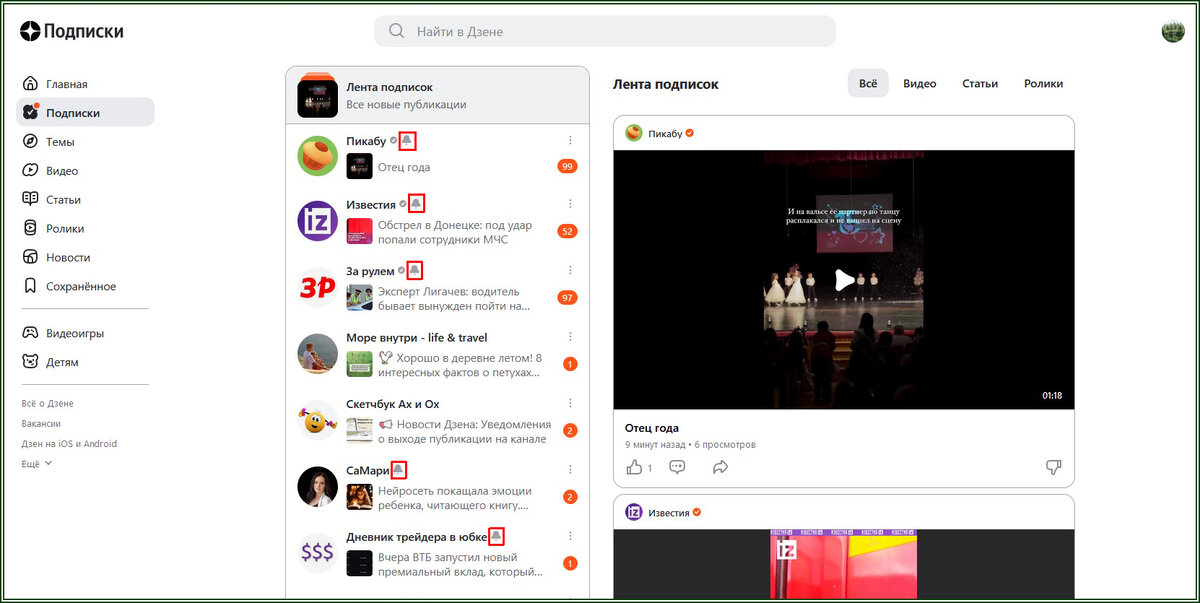Select Лента подписок in the list
The height and width of the screenshot is (603, 1200).
tap(437, 96)
